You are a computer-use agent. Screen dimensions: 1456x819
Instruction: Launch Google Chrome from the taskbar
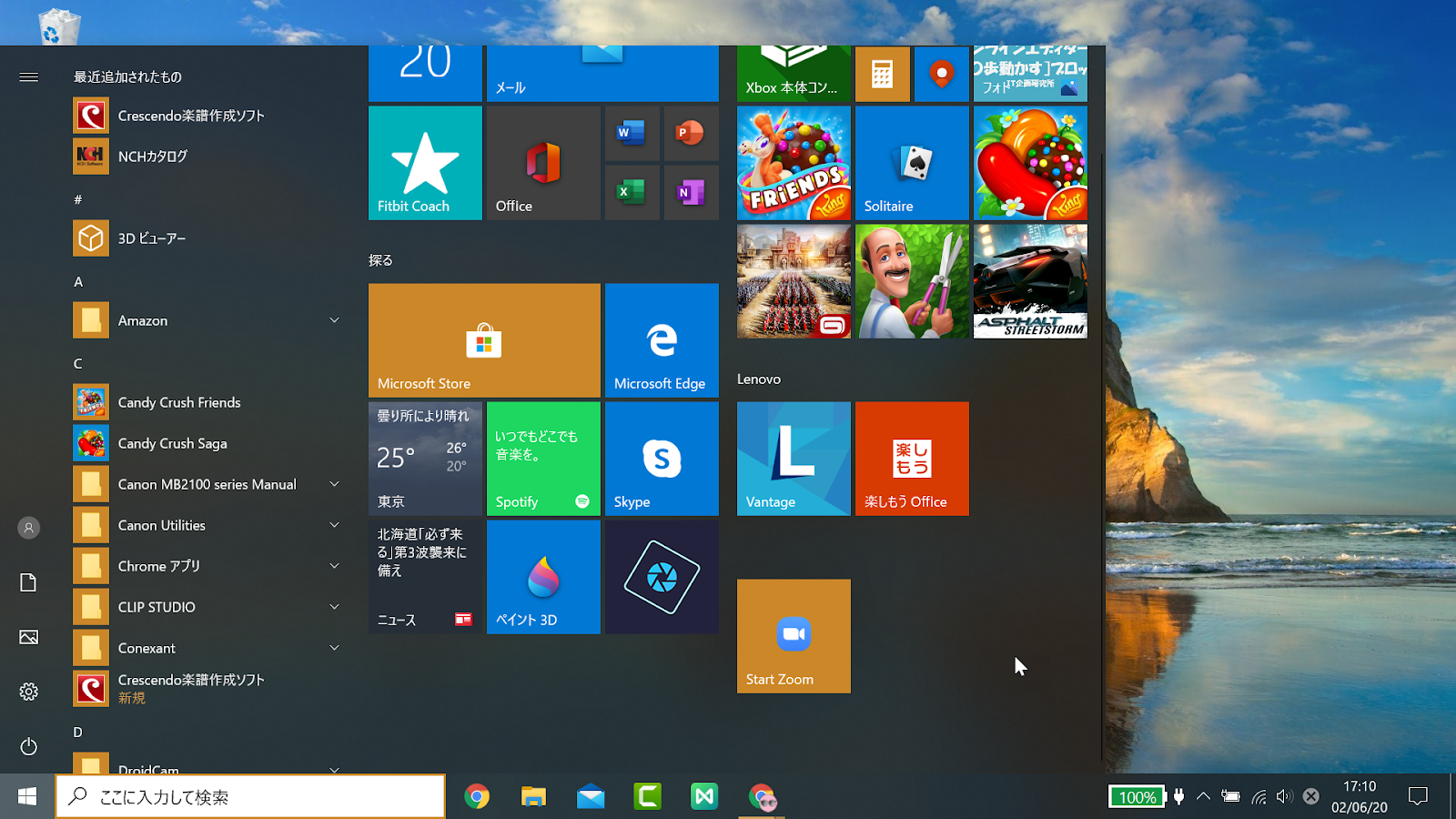click(477, 796)
